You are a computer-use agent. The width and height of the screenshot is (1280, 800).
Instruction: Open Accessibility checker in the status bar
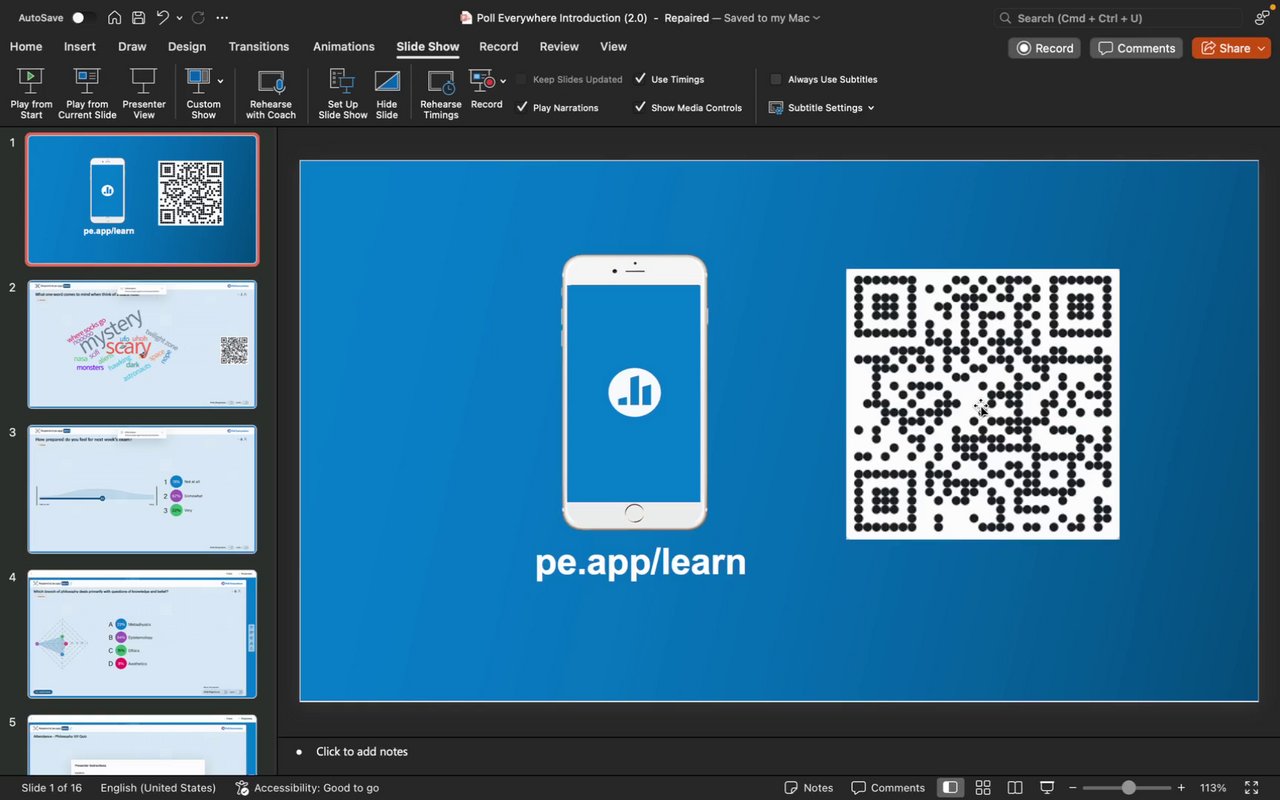point(307,788)
